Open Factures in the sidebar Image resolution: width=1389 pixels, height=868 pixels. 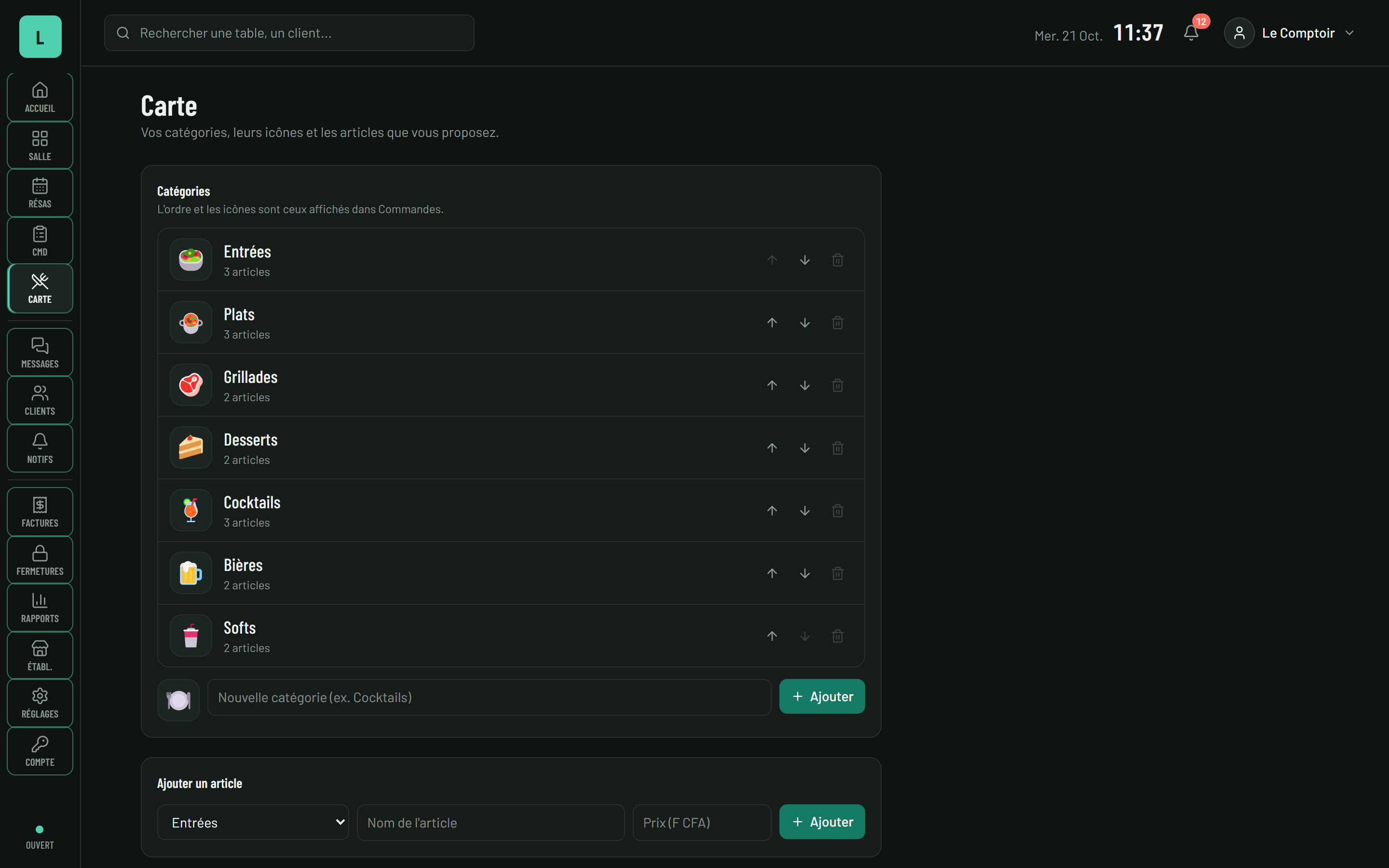[40, 512]
